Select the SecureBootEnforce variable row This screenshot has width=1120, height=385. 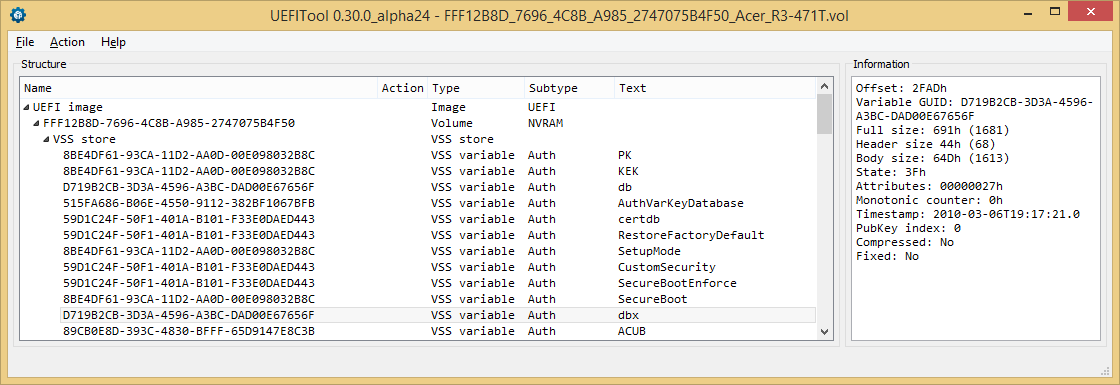tap(437, 283)
